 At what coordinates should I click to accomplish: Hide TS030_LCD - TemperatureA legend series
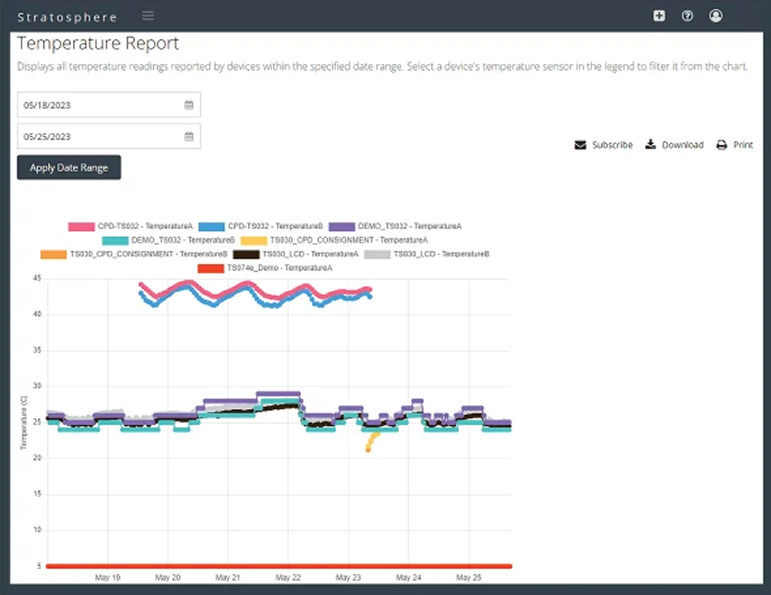(303, 255)
